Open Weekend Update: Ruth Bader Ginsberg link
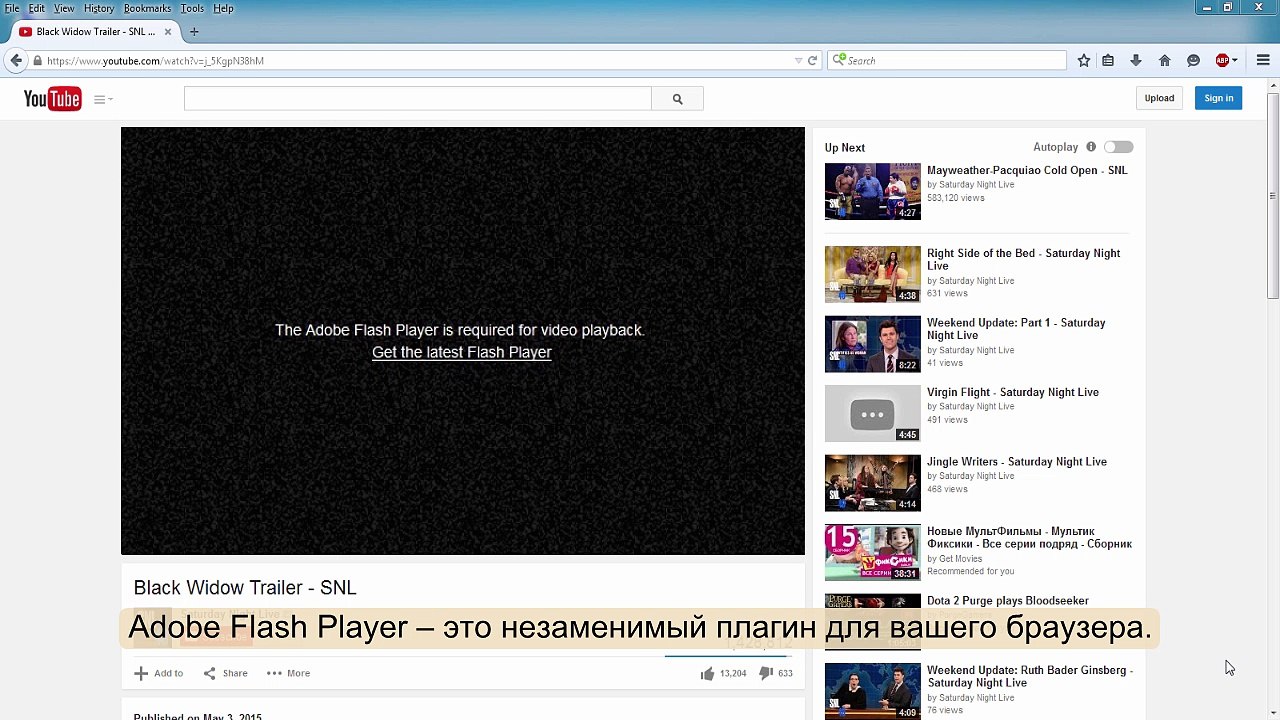Screen dimensions: 1280x720 1030,676
